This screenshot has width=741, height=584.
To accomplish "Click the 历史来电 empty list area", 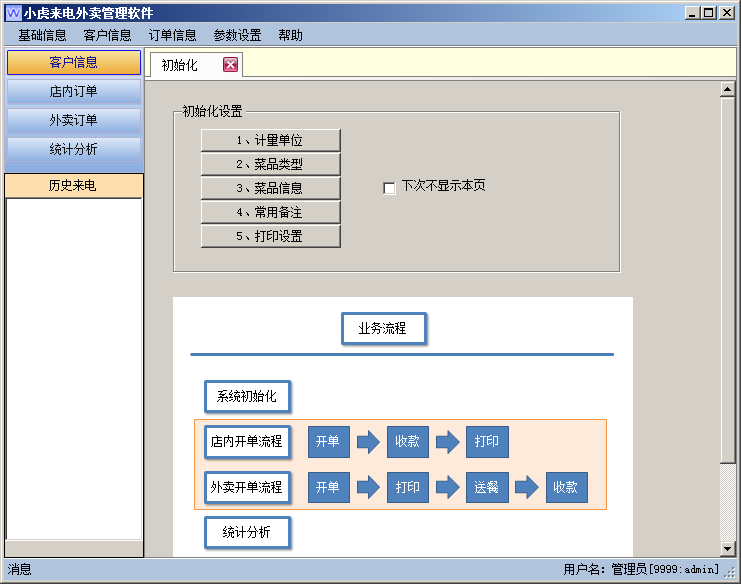I will (x=74, y=369).
